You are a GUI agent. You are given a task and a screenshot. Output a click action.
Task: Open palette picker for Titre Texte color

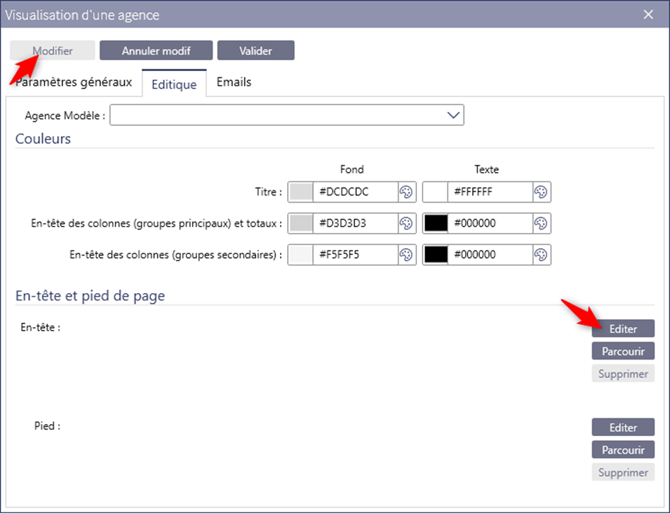(x=541, y=192)
